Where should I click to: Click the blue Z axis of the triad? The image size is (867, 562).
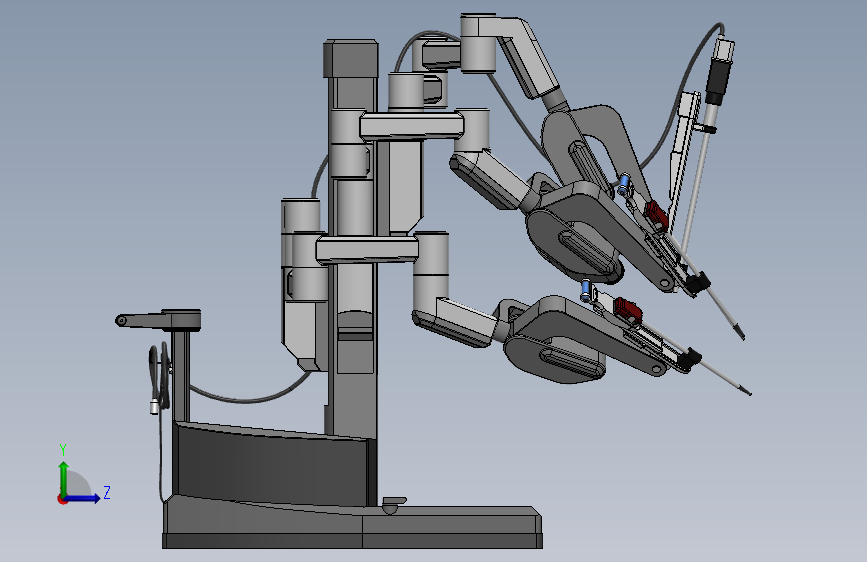[x=83, y=498]
